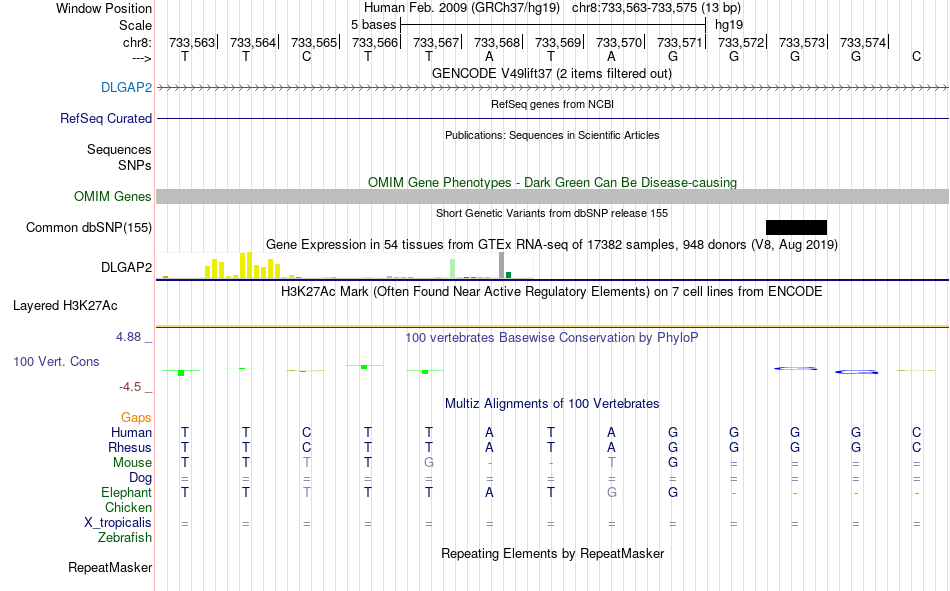Screen dimensions: 950x591
Task: Click the gray OMIM Genes bar
Action: 553,196
